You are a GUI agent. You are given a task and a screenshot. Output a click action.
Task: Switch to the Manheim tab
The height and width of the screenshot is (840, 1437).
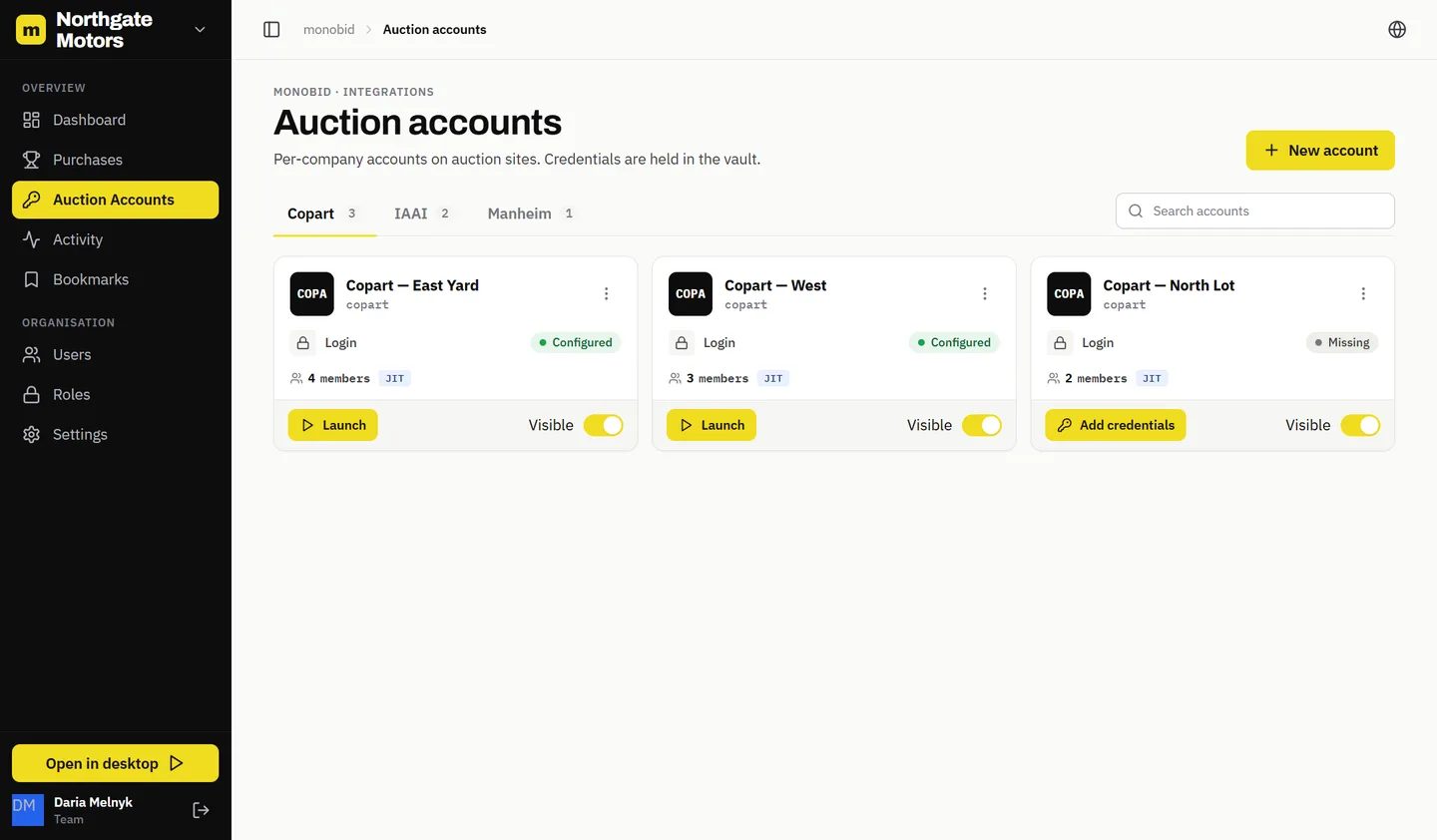[x=531, y=213]
